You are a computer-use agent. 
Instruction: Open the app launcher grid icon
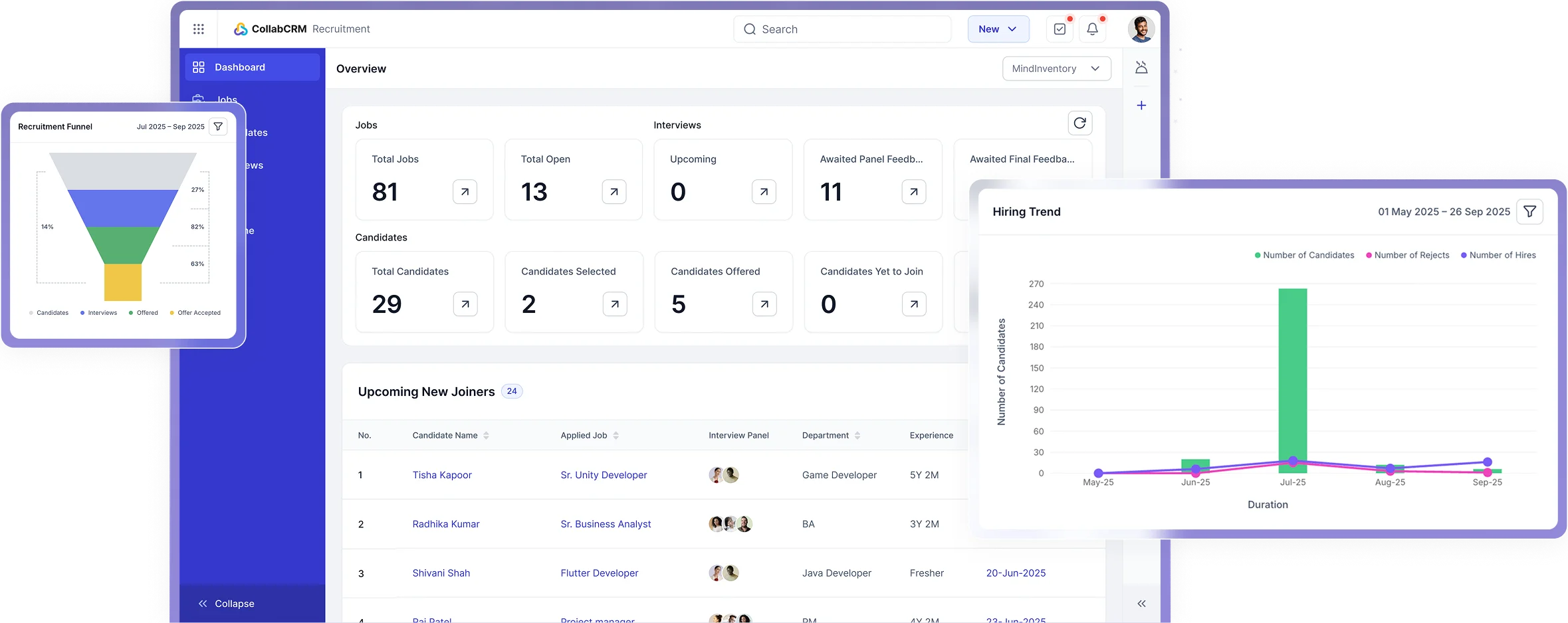point(198,29)
